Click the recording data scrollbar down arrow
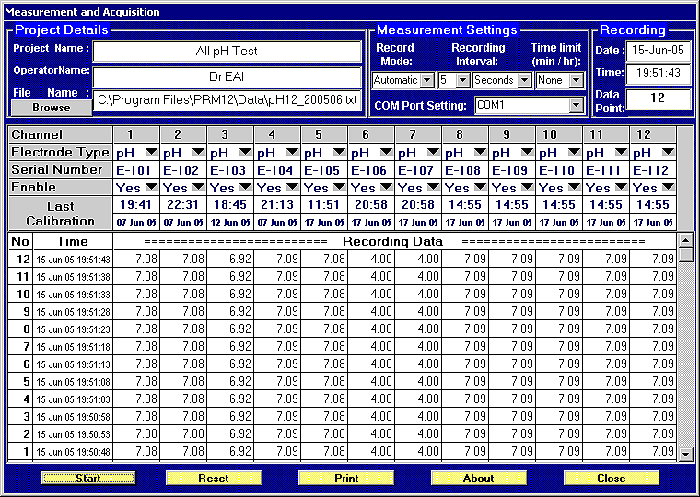The width and height of the screenshot is (700, 497). pyautogui.click(x=686, y=454)
